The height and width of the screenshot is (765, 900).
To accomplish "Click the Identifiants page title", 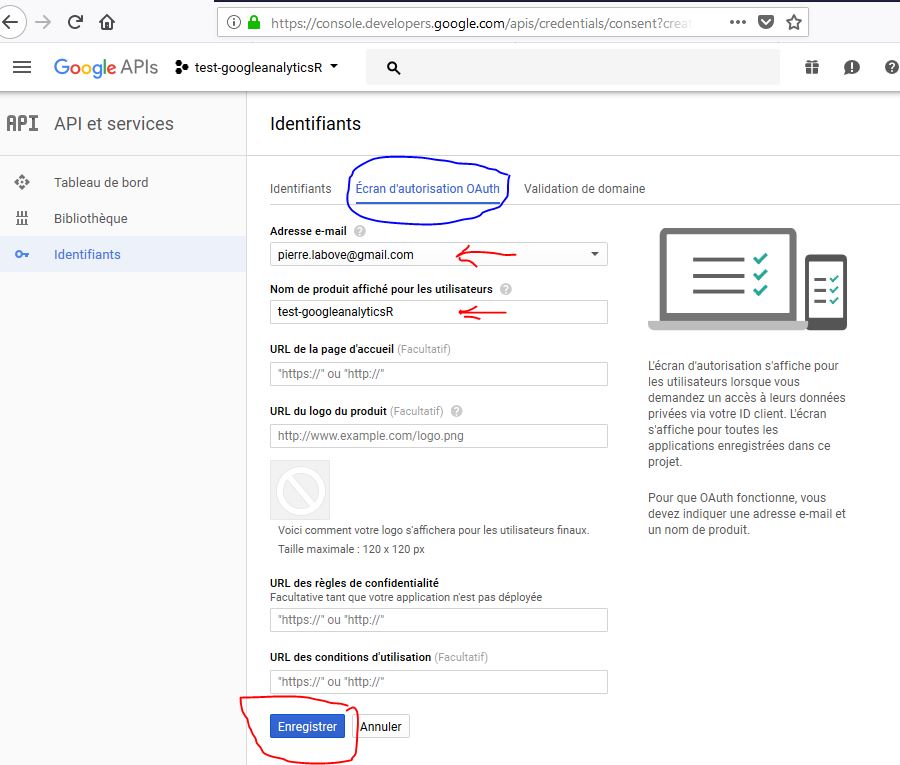I will click(x=316, y=124).
